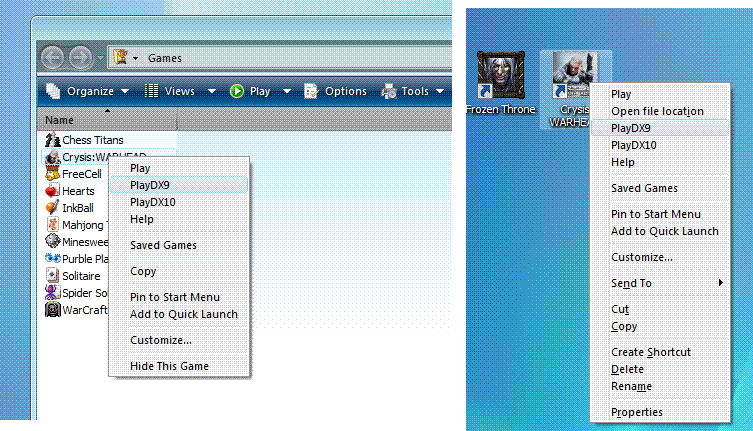This screenshot has width=753, height=431.
Task: Click the Views toolbar icon
Action: [151, 91]
